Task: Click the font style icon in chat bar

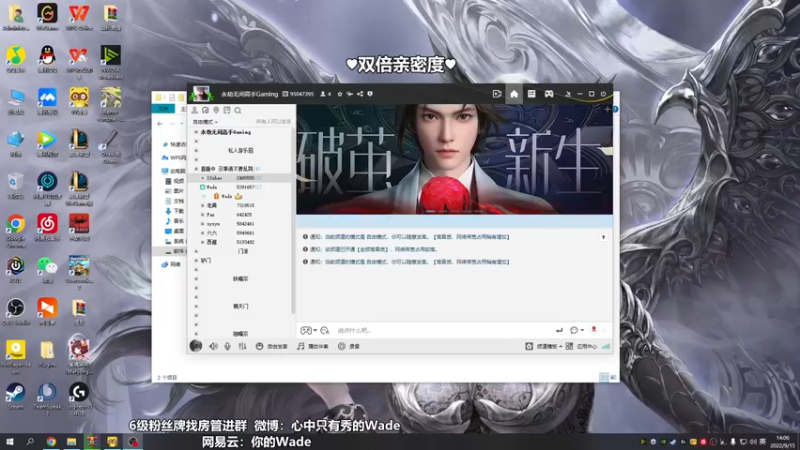Action: [325, 331]
